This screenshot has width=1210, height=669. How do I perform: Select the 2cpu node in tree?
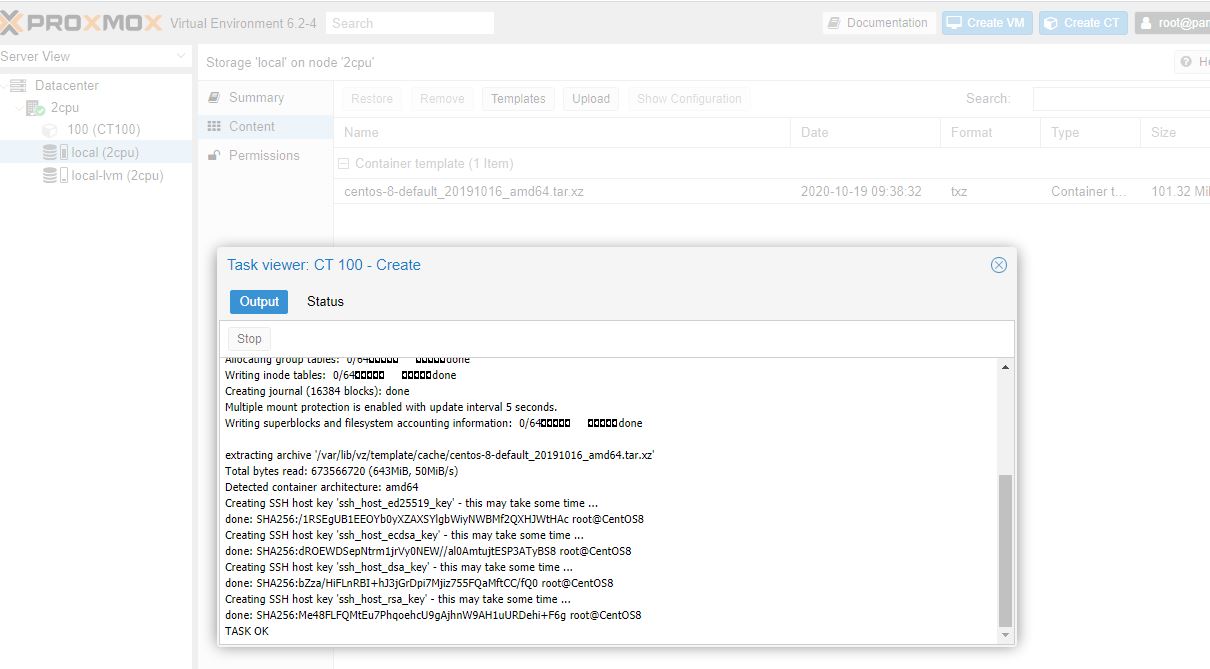point(64,108)
